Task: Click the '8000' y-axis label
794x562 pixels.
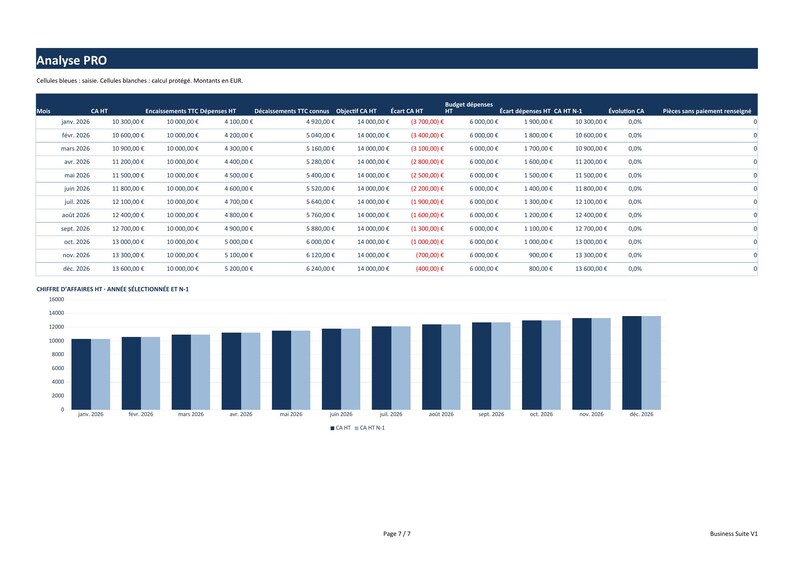Action: point(58,354)
